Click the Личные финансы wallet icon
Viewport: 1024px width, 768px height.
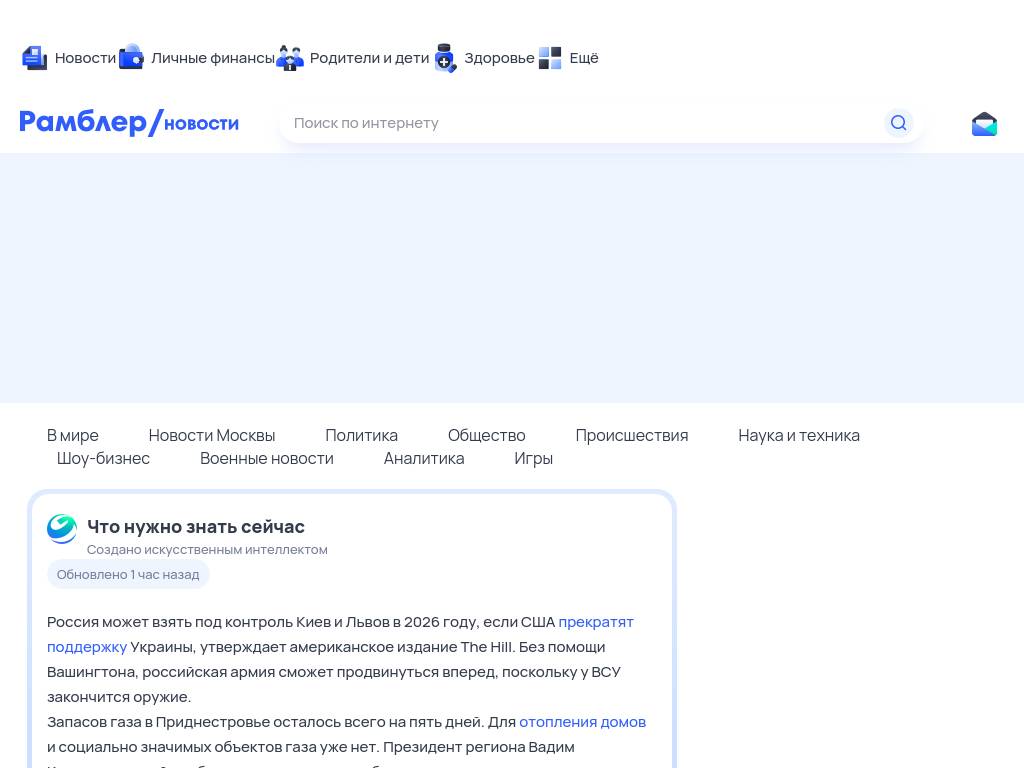[131, 58]
